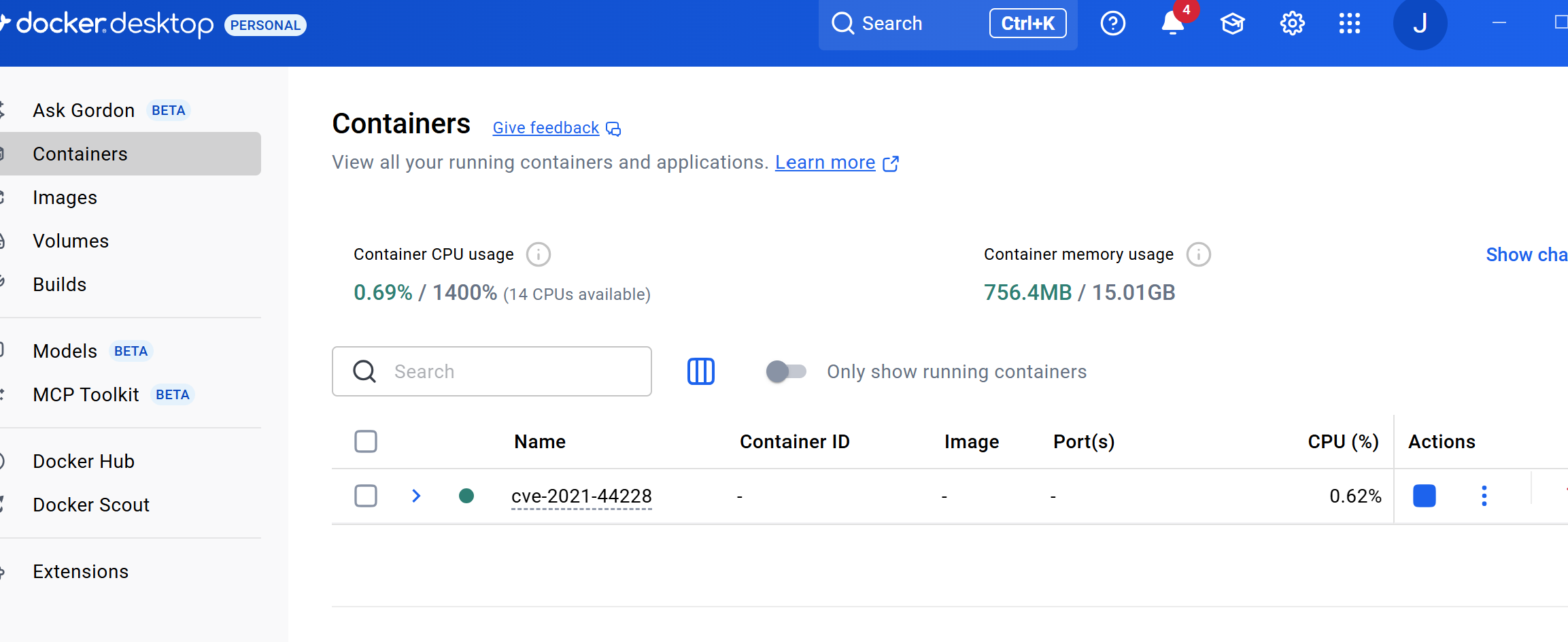Open the J account avatar
Viewport: 1568px width, 642px height.
pos(1420,24)
